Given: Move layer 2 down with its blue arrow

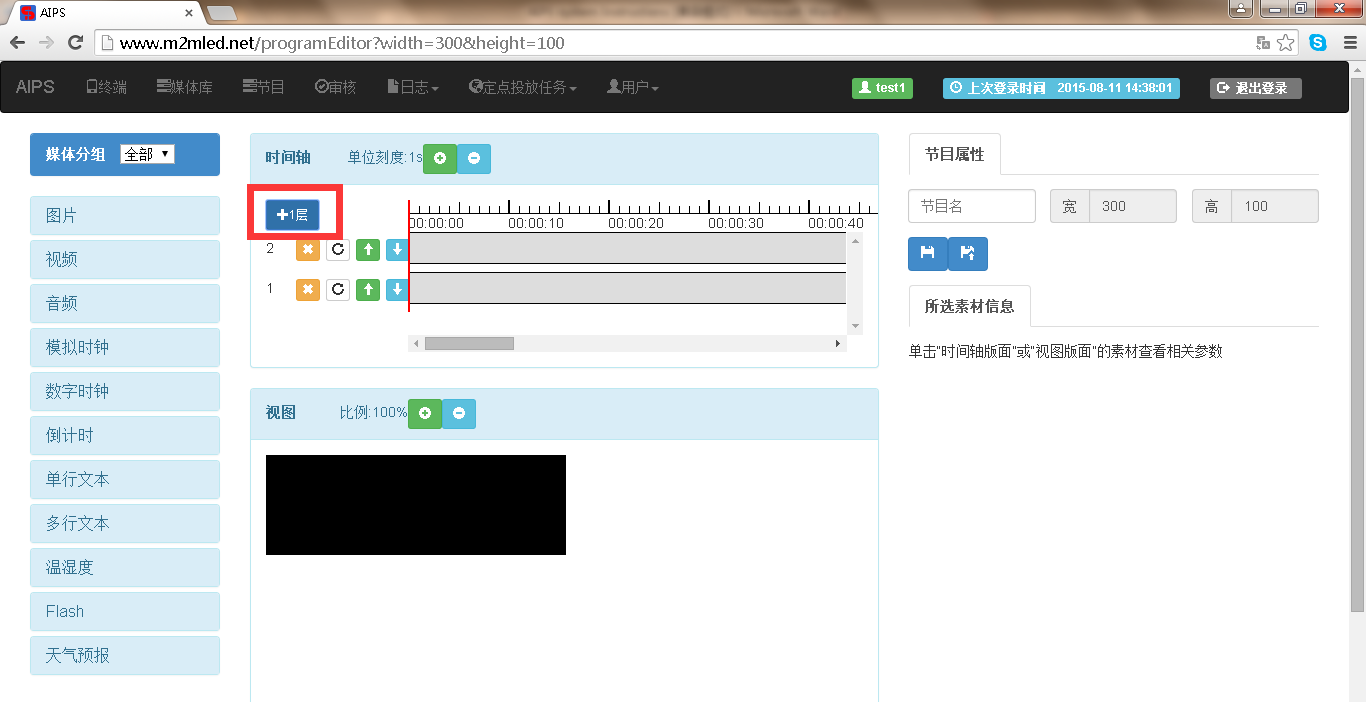Looking at the screenshot, I should coord(397,249).
